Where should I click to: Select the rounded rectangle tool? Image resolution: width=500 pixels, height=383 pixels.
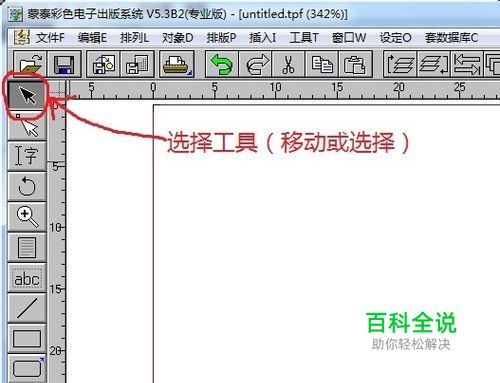pyautogui.click(x=27, y=368)
